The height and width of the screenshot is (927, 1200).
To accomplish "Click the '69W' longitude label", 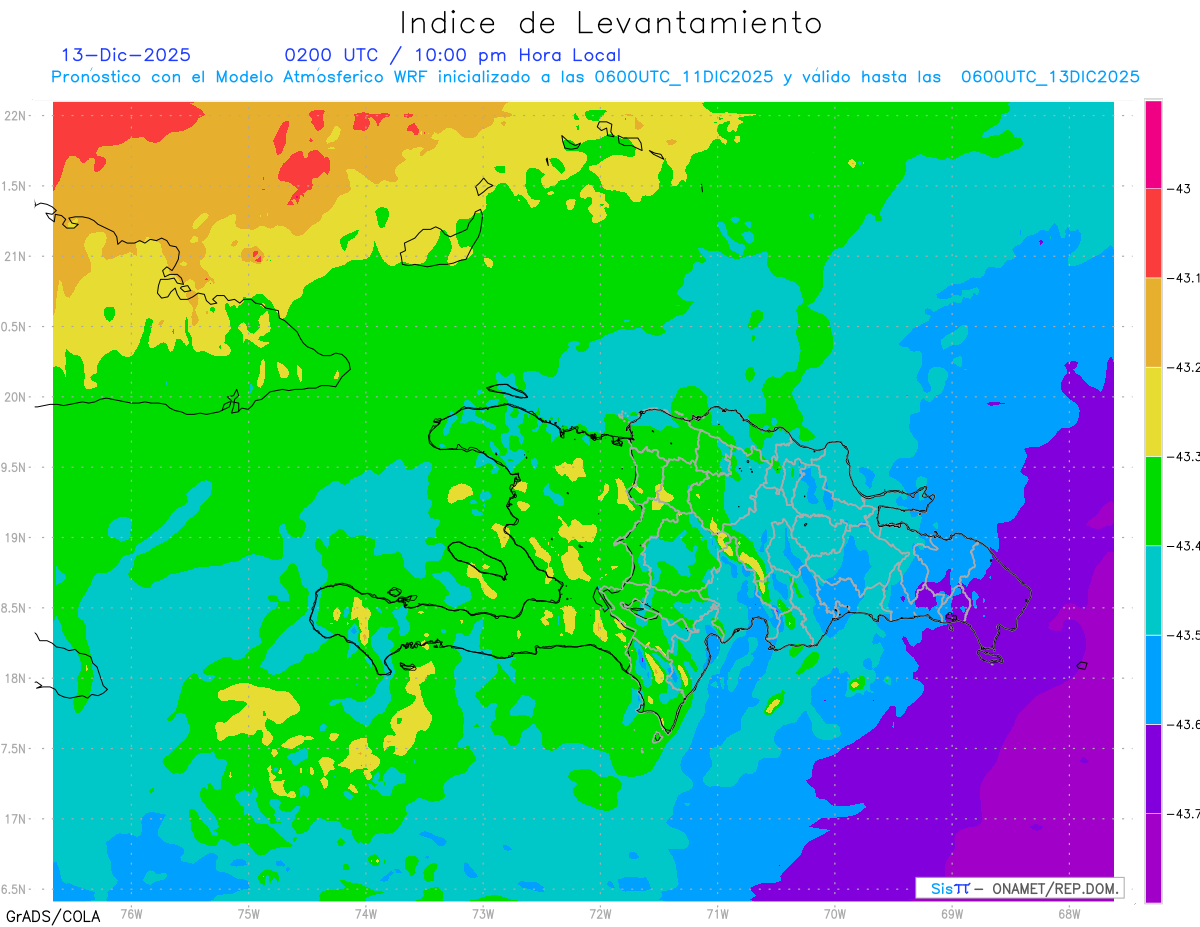I will pyautogui.click(x=951, y=913).
